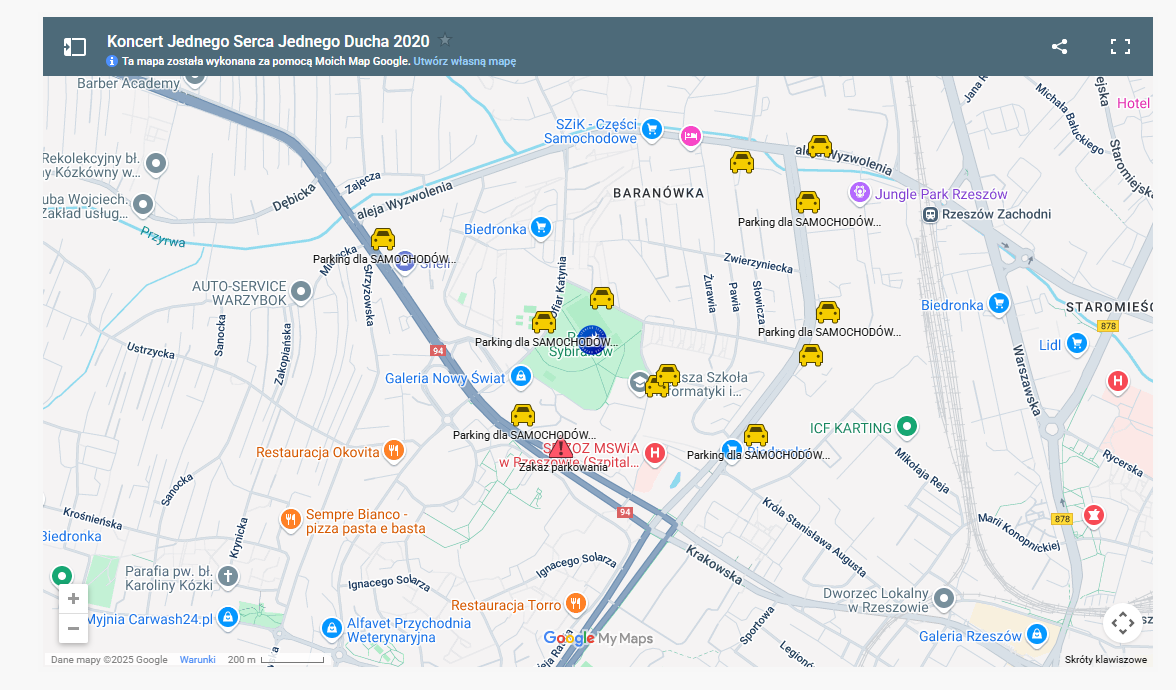Select the yellow parking car left of ICF KARTING
This screenshot has width=1176, height=690.
(756, 435)
